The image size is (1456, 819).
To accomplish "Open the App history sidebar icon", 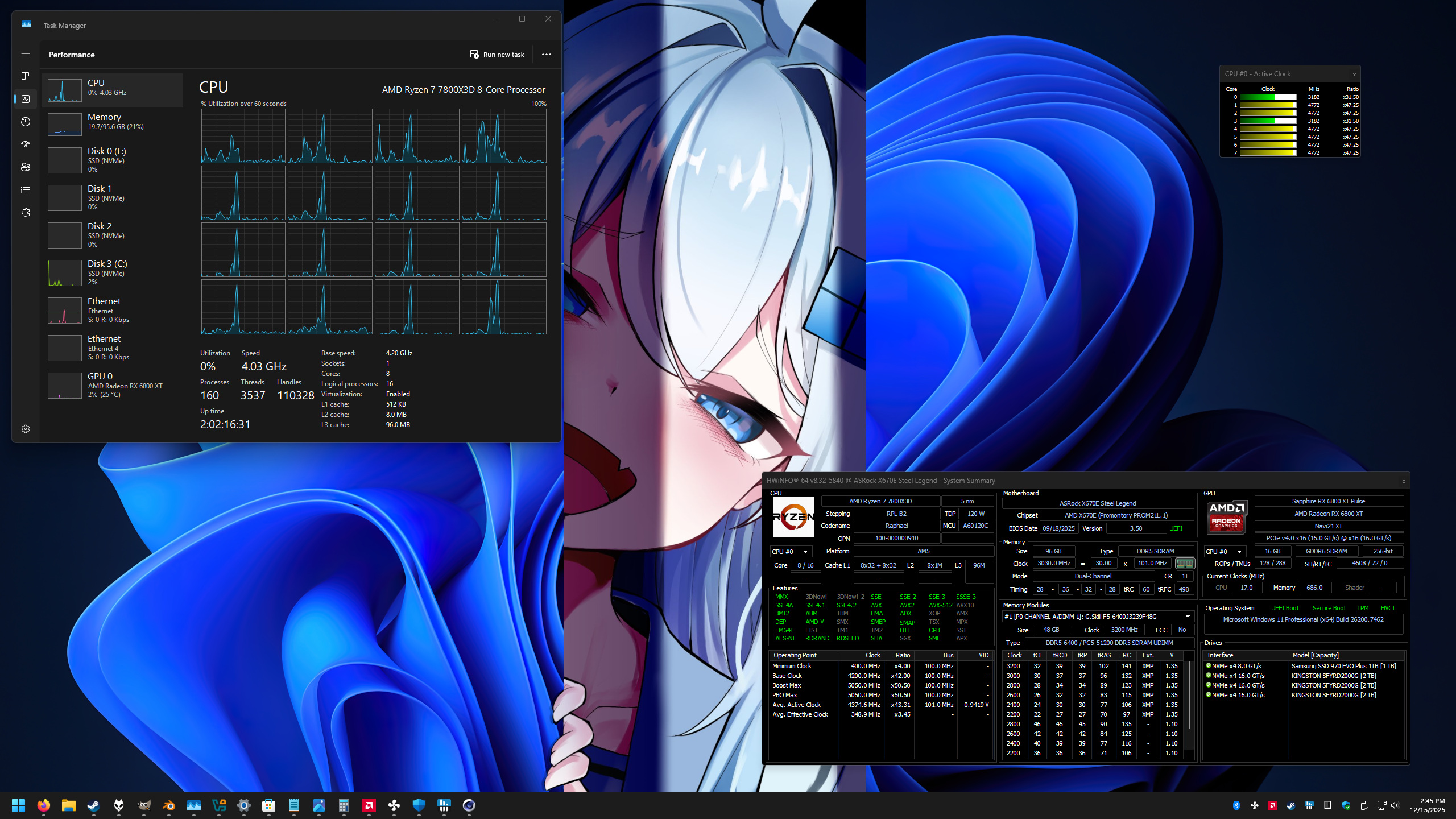I will (26, 122).
